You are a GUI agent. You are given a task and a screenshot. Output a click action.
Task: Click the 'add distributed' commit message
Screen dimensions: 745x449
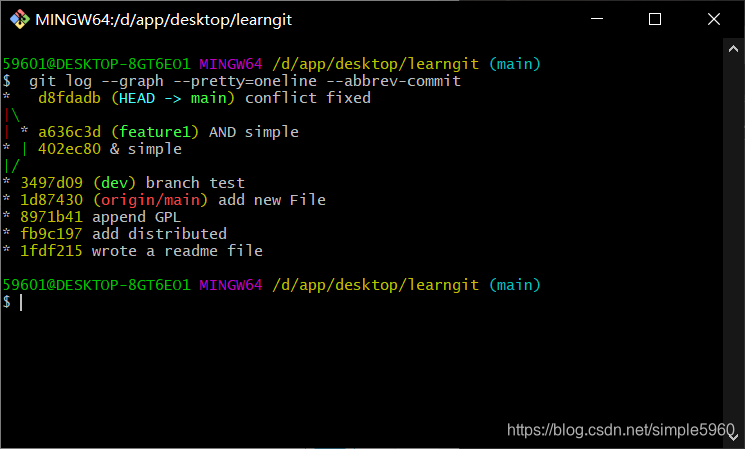tap(159, 234)
